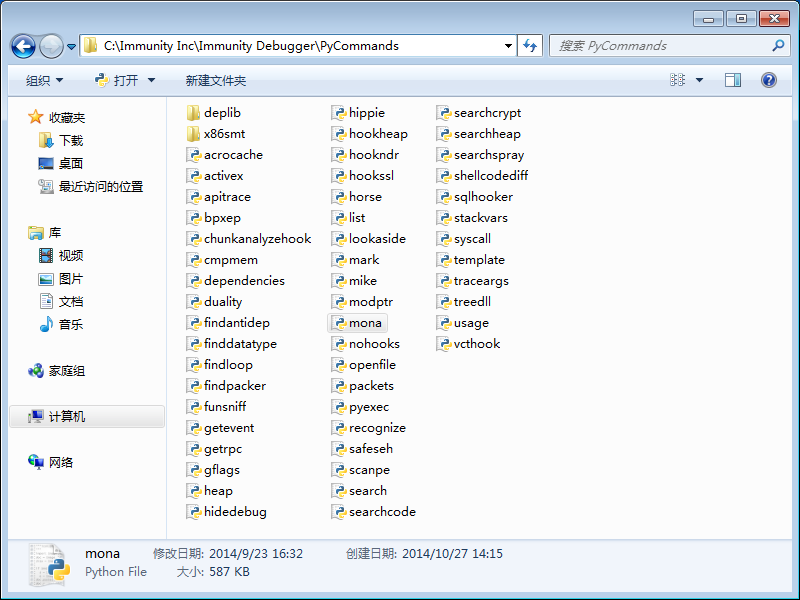Click the magnifier icon in search box
This screenshot has width=800, height=600.
pos(778,46)
